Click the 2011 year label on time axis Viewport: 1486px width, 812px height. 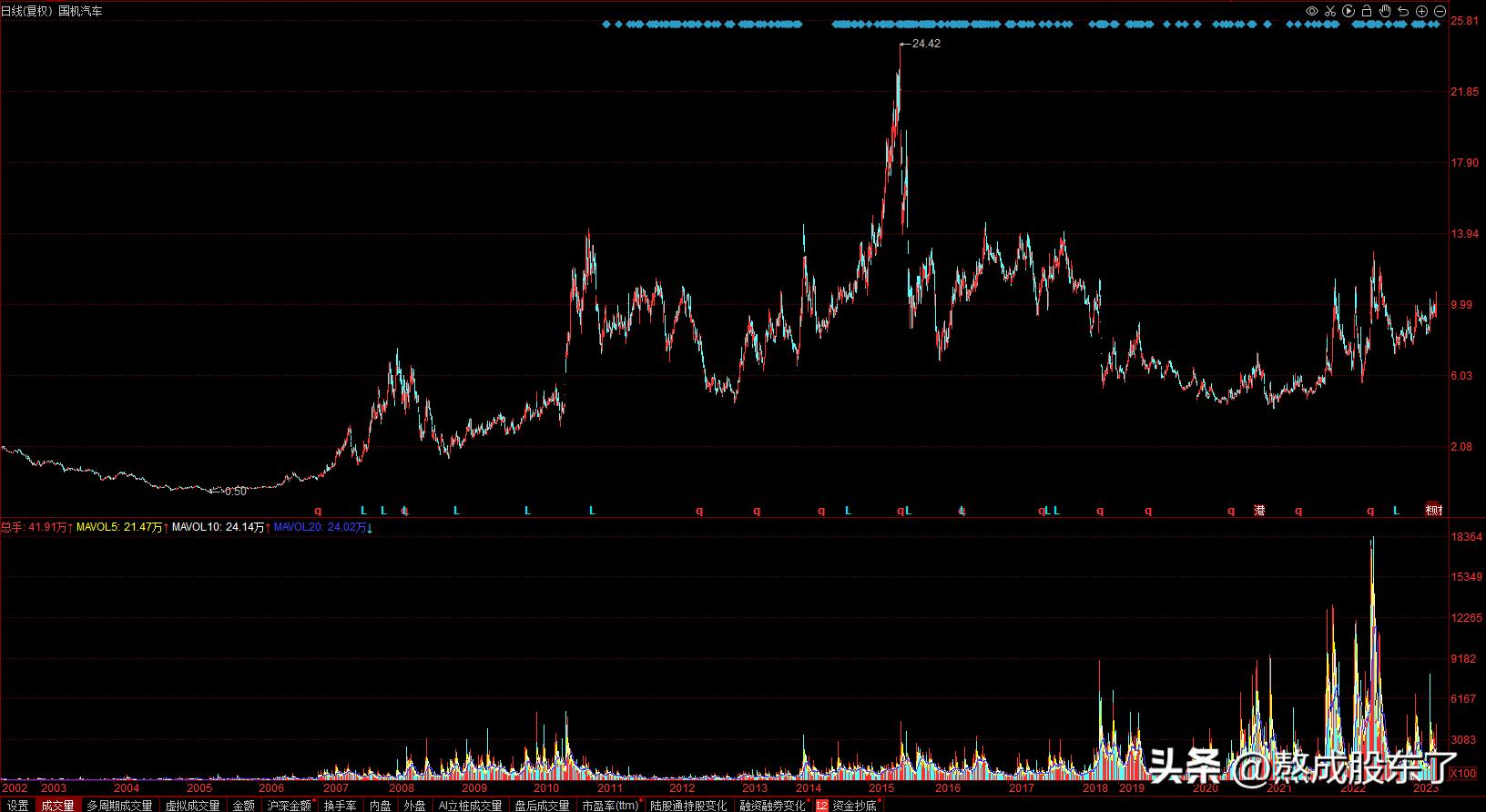610,788
